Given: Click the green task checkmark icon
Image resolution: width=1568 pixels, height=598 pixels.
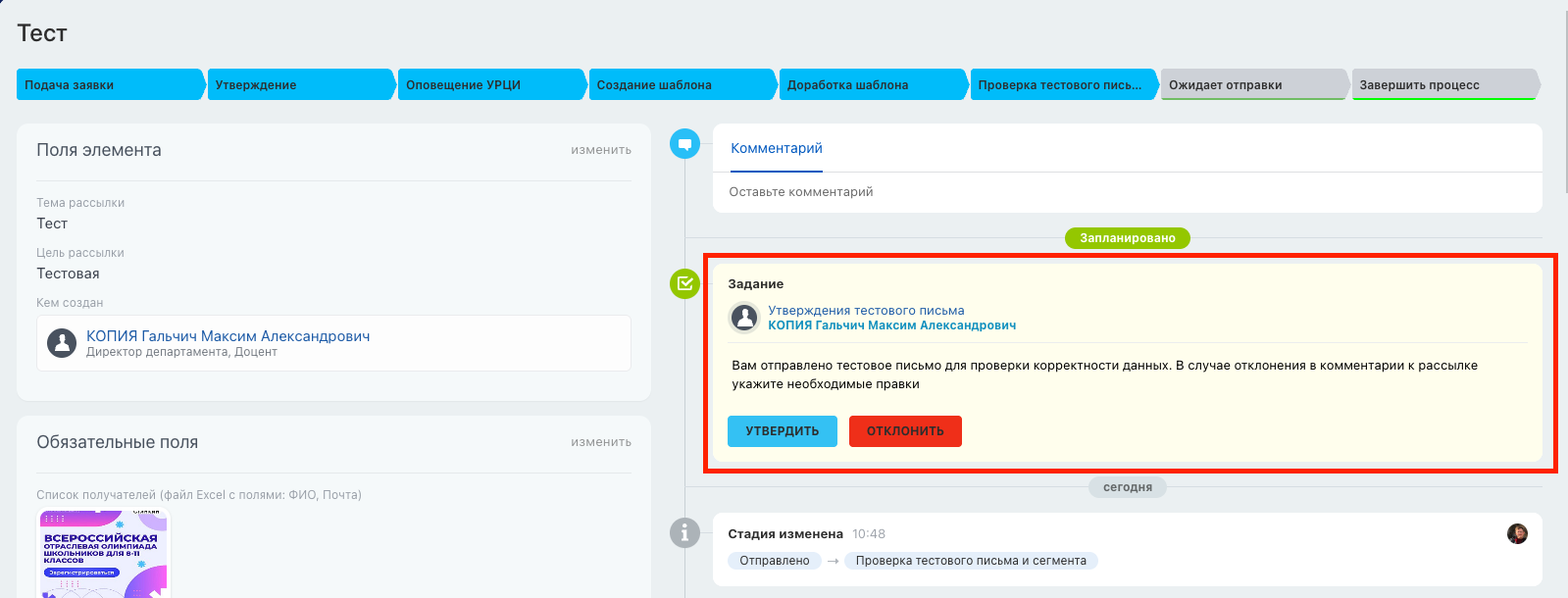Looking at the screenshot, I should point(684,284).
